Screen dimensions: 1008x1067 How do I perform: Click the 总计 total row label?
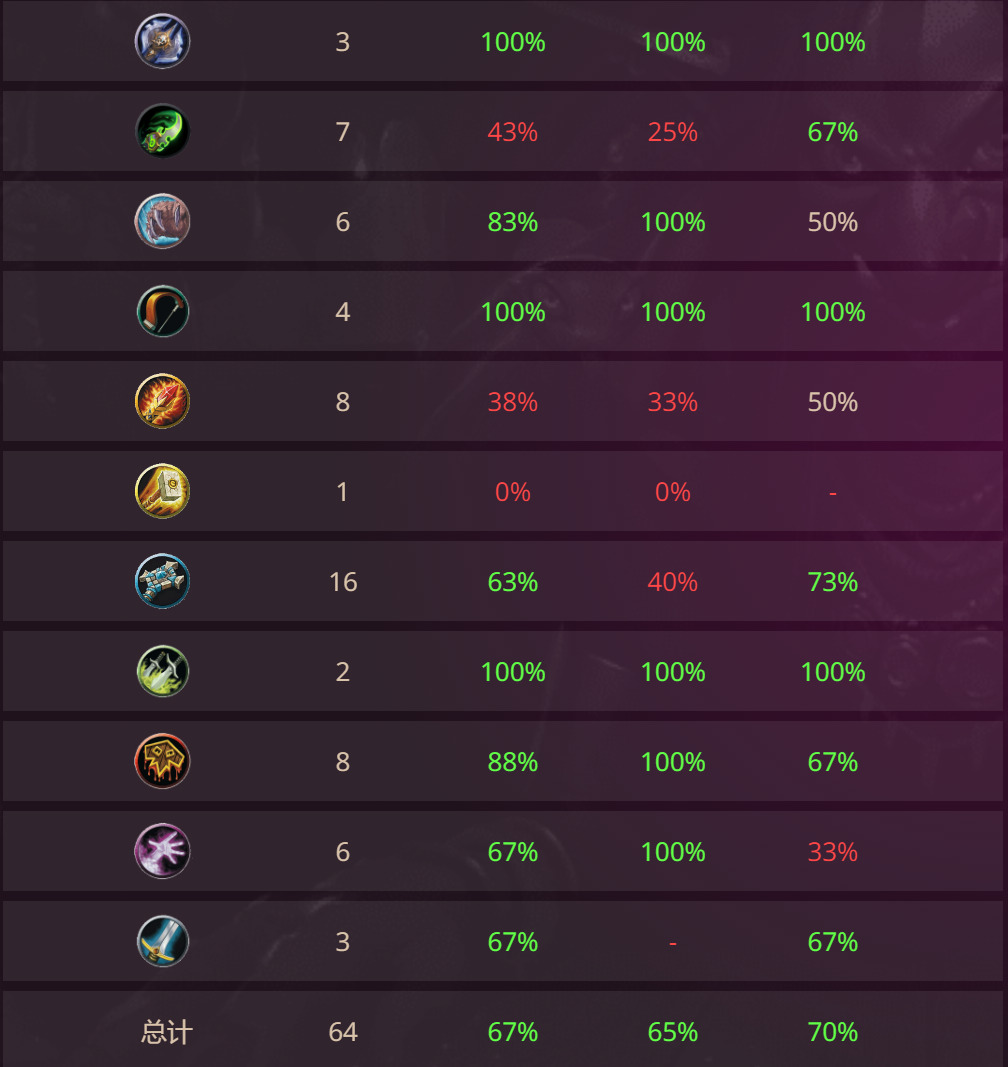[167, 1032]
